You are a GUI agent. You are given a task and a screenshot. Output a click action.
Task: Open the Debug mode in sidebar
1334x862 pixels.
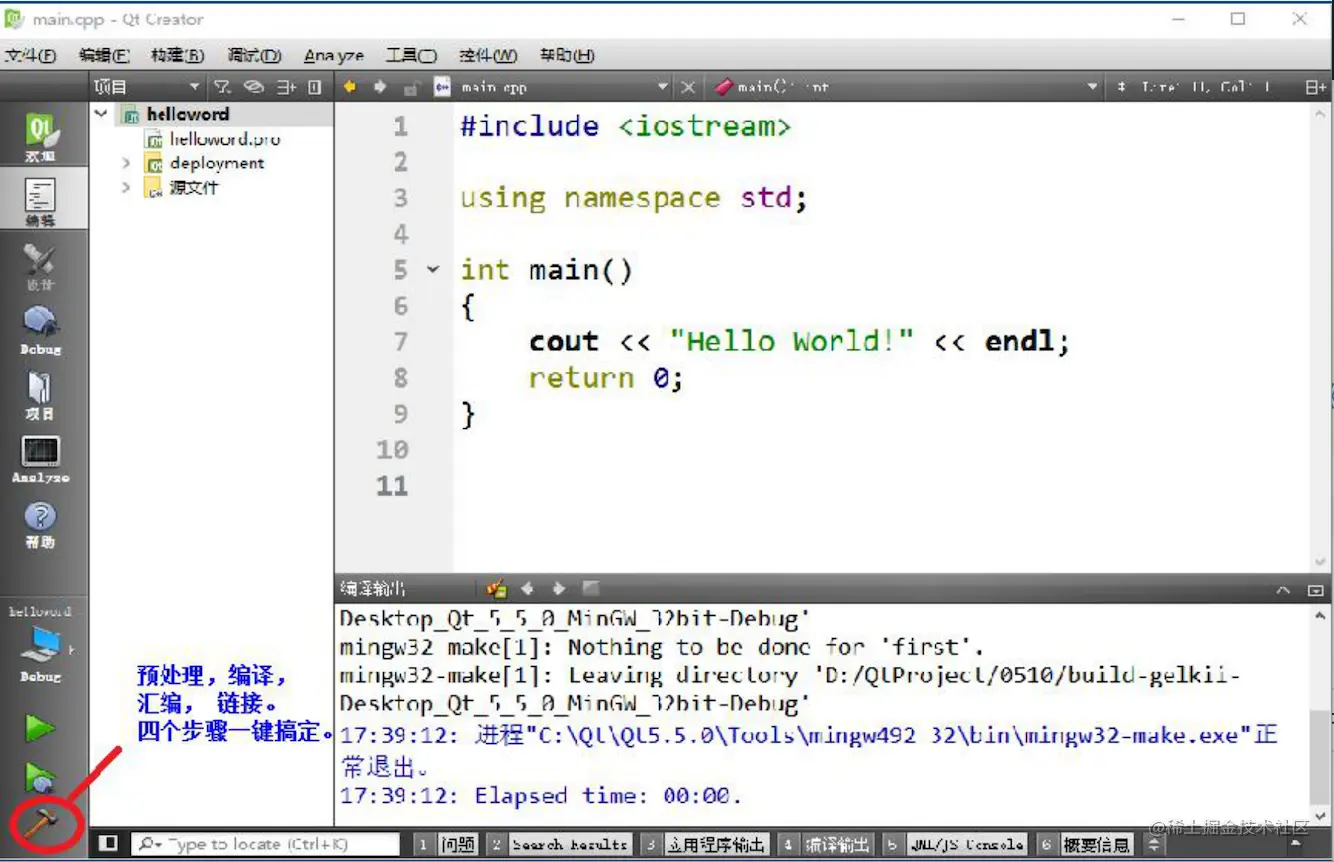tap(41, 331)
